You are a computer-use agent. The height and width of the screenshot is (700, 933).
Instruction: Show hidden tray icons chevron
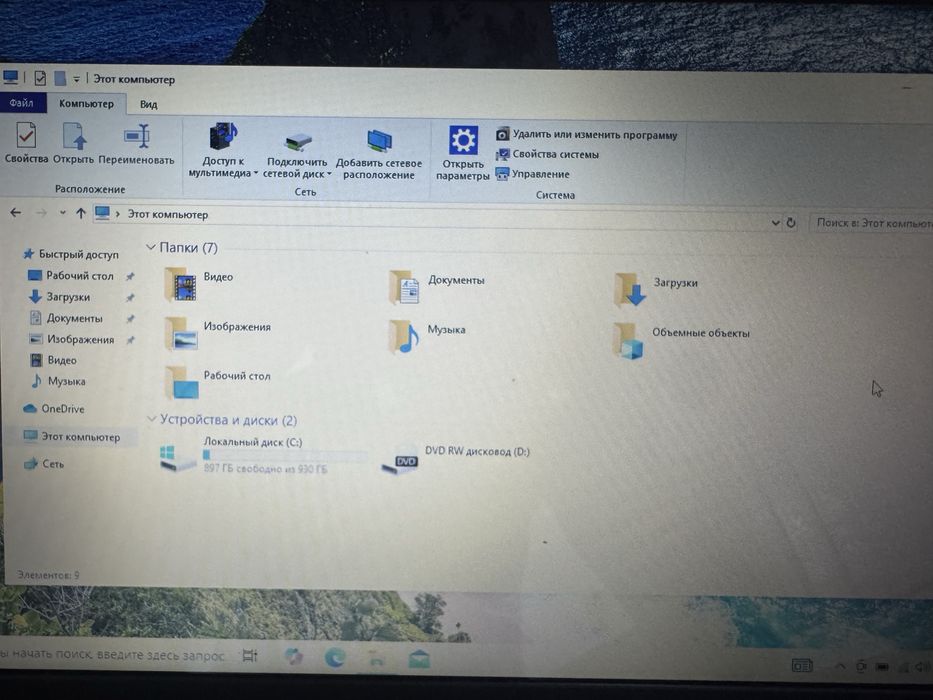click(x=840, y=665)
